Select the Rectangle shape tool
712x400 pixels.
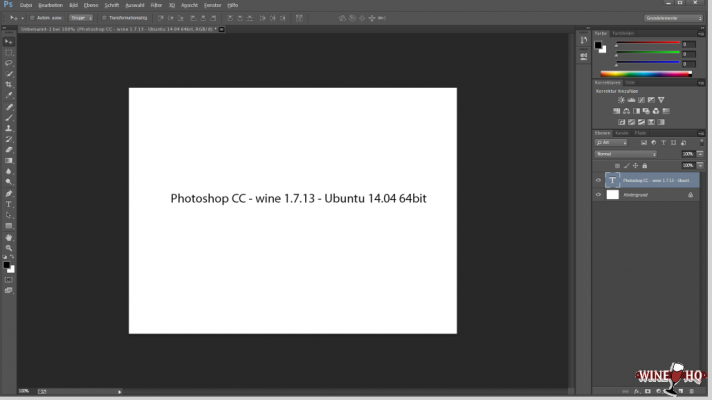[9, 226]
